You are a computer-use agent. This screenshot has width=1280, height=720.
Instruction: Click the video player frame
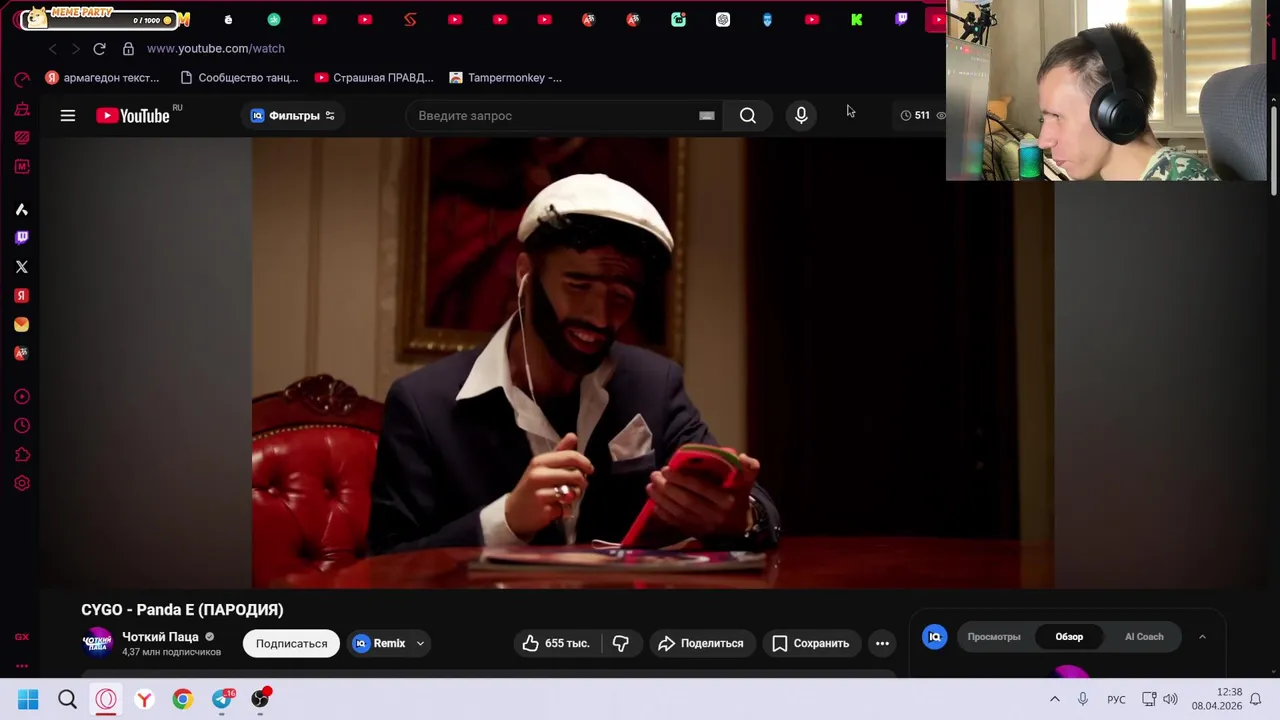(652, 362)
